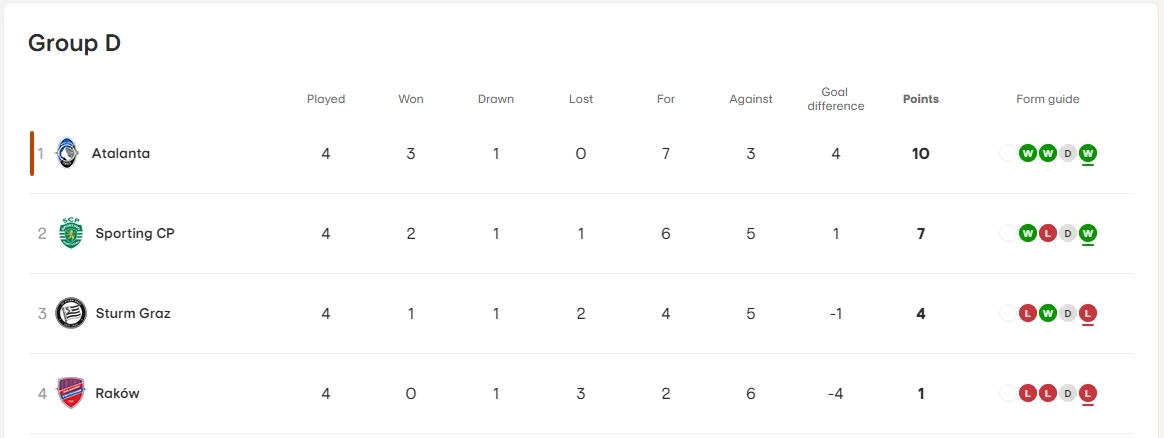The image size is (1164, 438).
Task: Click the Raków club crest
Action: click(70, 393)
